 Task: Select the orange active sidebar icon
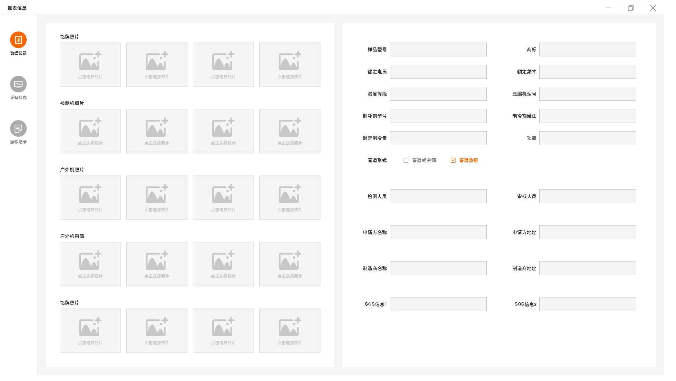[x=18, y=40]
